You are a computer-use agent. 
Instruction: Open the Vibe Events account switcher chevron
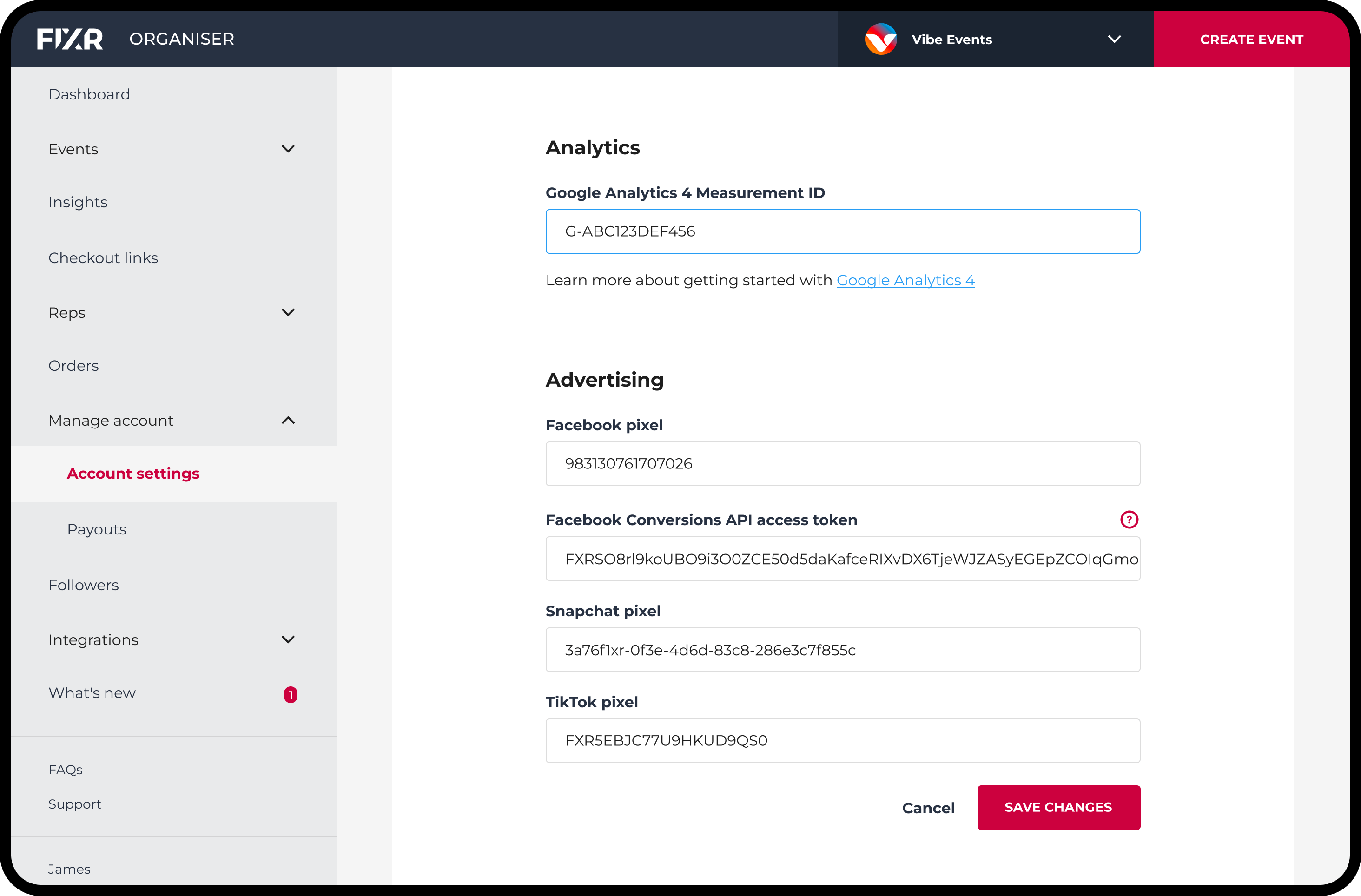pos(1114,39)
